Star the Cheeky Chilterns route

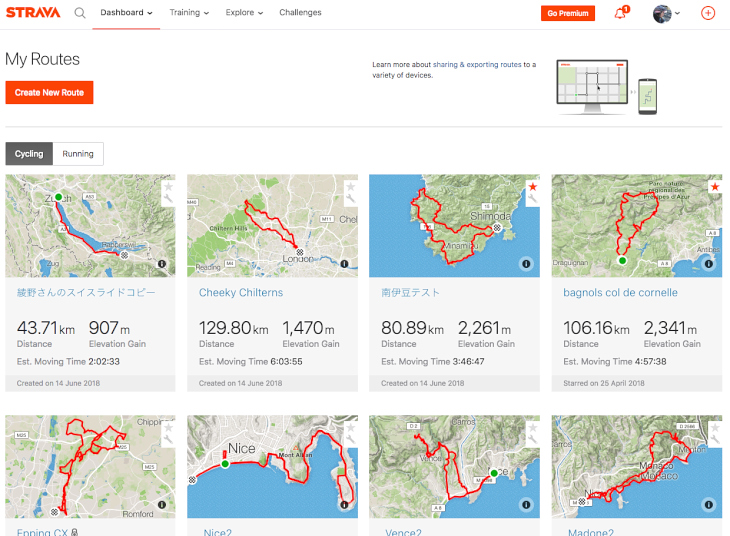tap(351, 187)
